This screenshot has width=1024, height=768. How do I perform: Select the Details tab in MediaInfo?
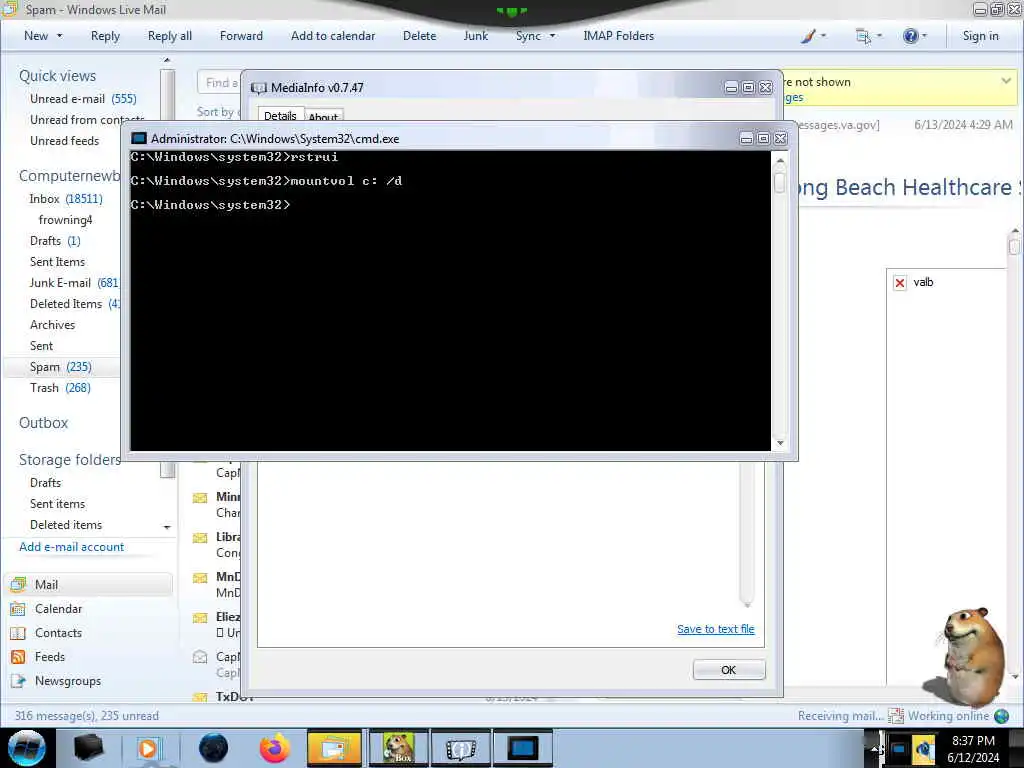pyautogui.click(x=280, y=115)
